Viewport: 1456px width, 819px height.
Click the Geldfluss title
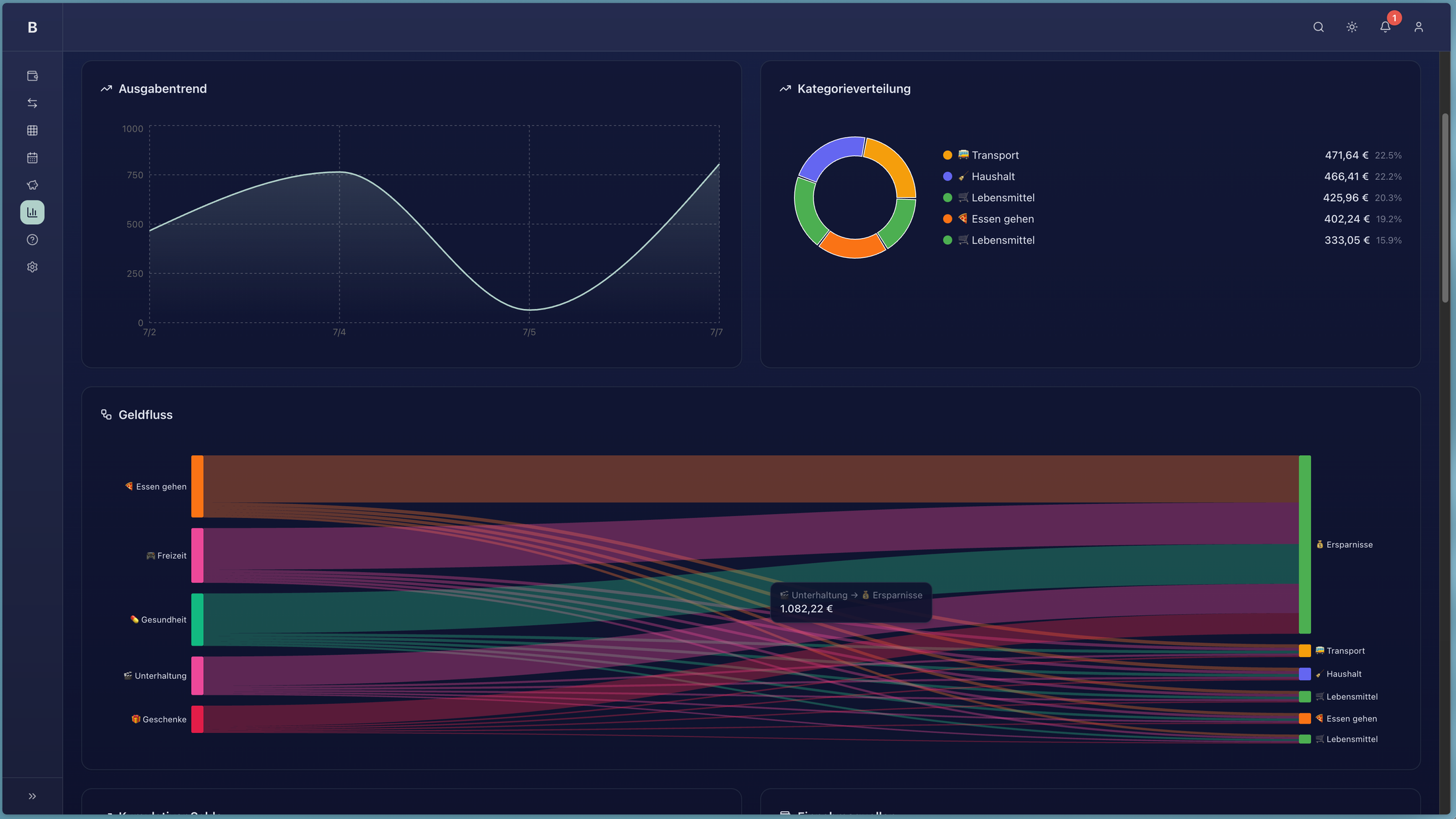146,415
